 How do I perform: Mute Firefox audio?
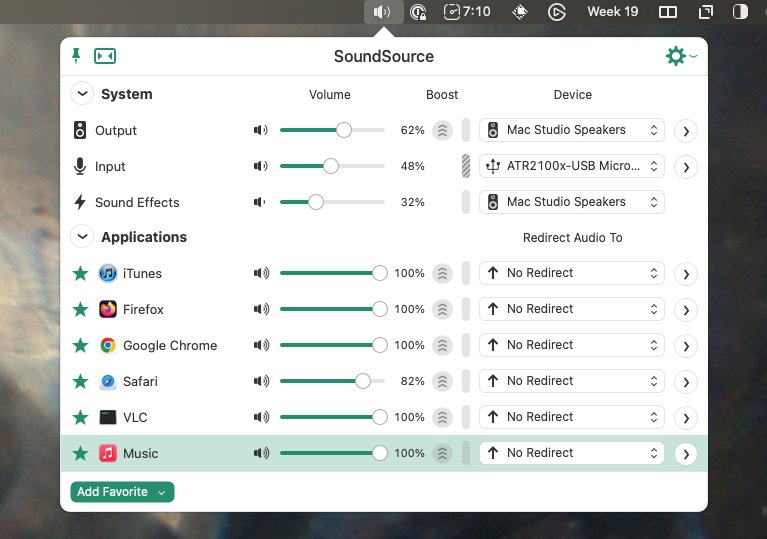pyautogui.click(x=261, y=309)
